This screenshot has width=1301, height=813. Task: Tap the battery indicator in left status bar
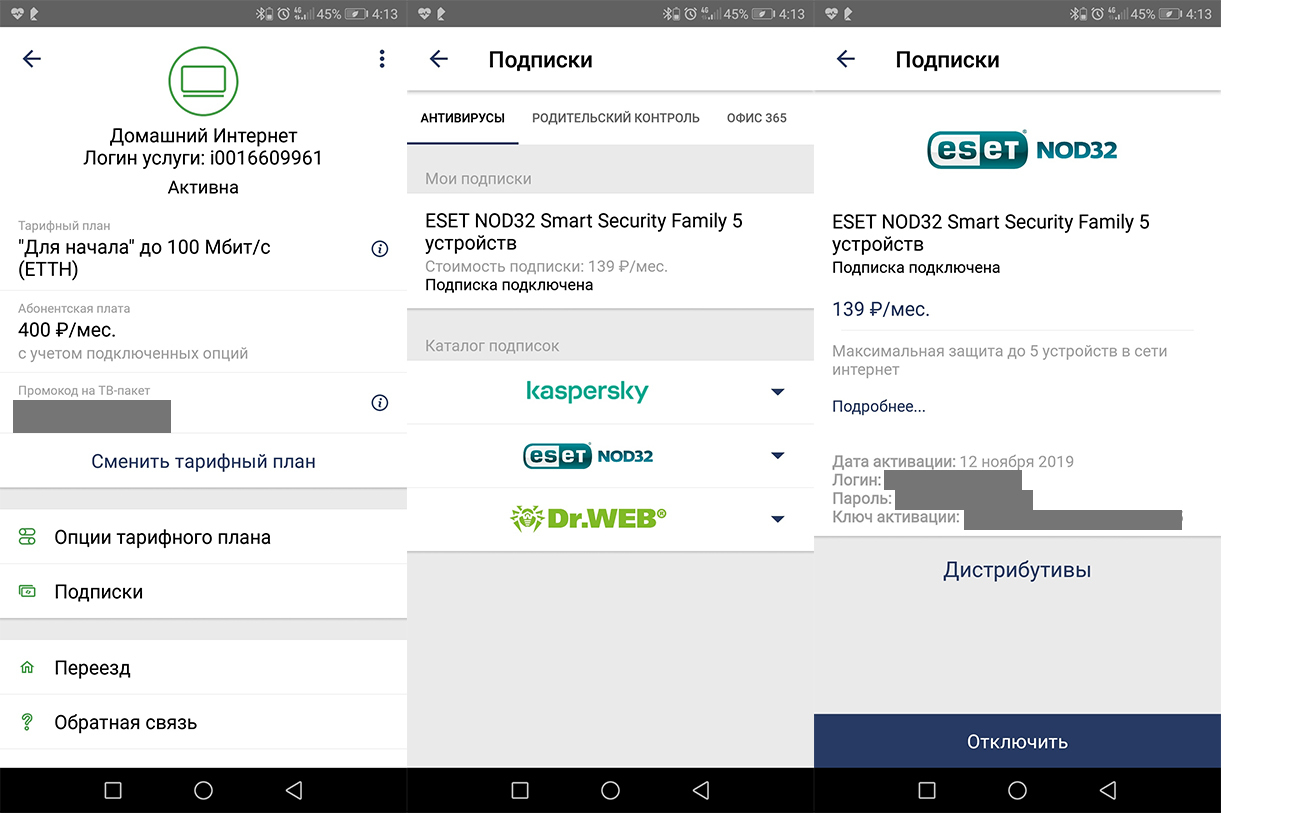(356, 14)
